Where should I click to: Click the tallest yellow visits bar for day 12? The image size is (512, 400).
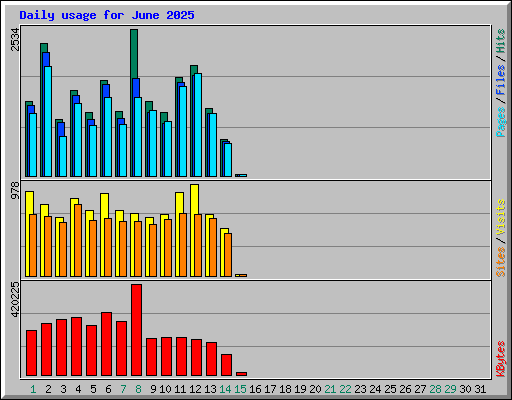pyautogui.click(x=194, y=199)
